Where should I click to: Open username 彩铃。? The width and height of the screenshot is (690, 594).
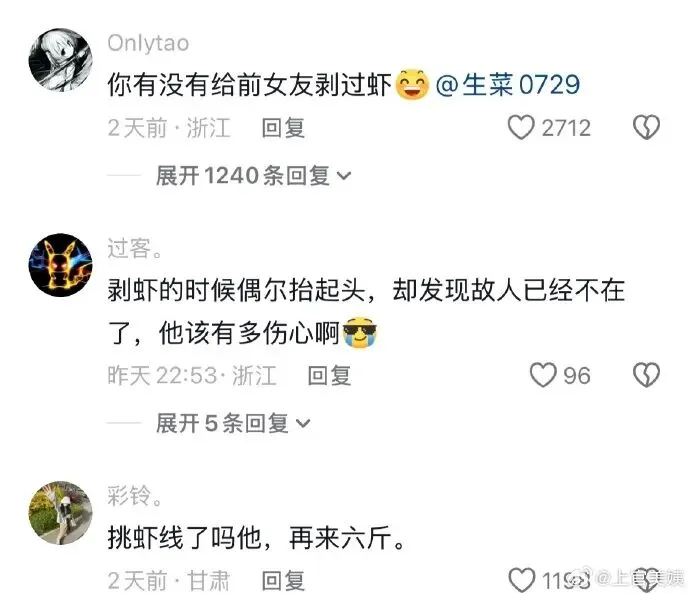click(x=135, y=496)
